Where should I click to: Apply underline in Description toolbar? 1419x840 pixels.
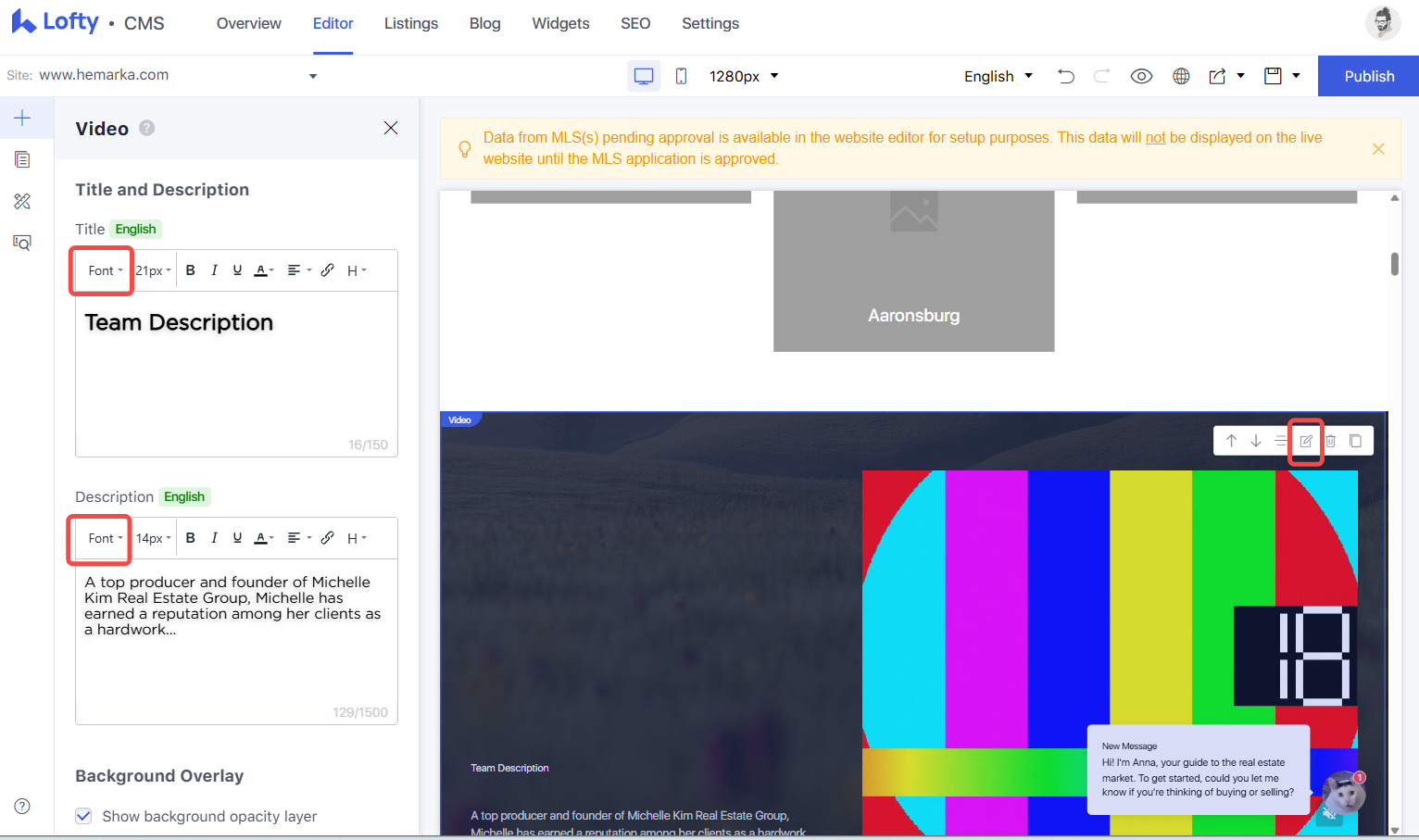237,538
